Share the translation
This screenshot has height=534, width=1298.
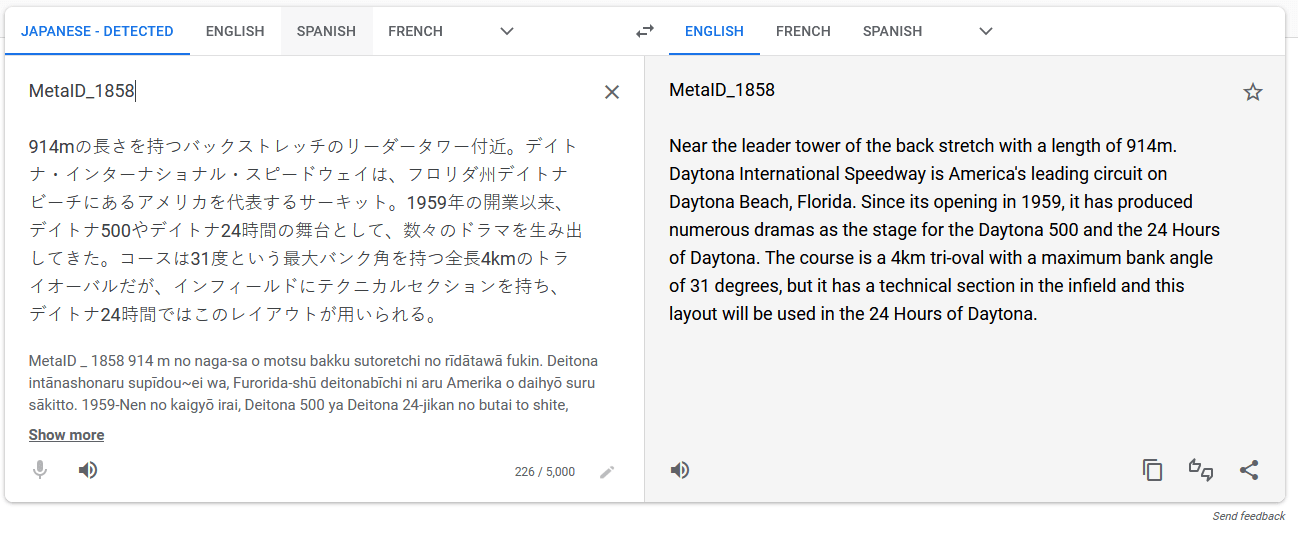(x=1249, y=470)
